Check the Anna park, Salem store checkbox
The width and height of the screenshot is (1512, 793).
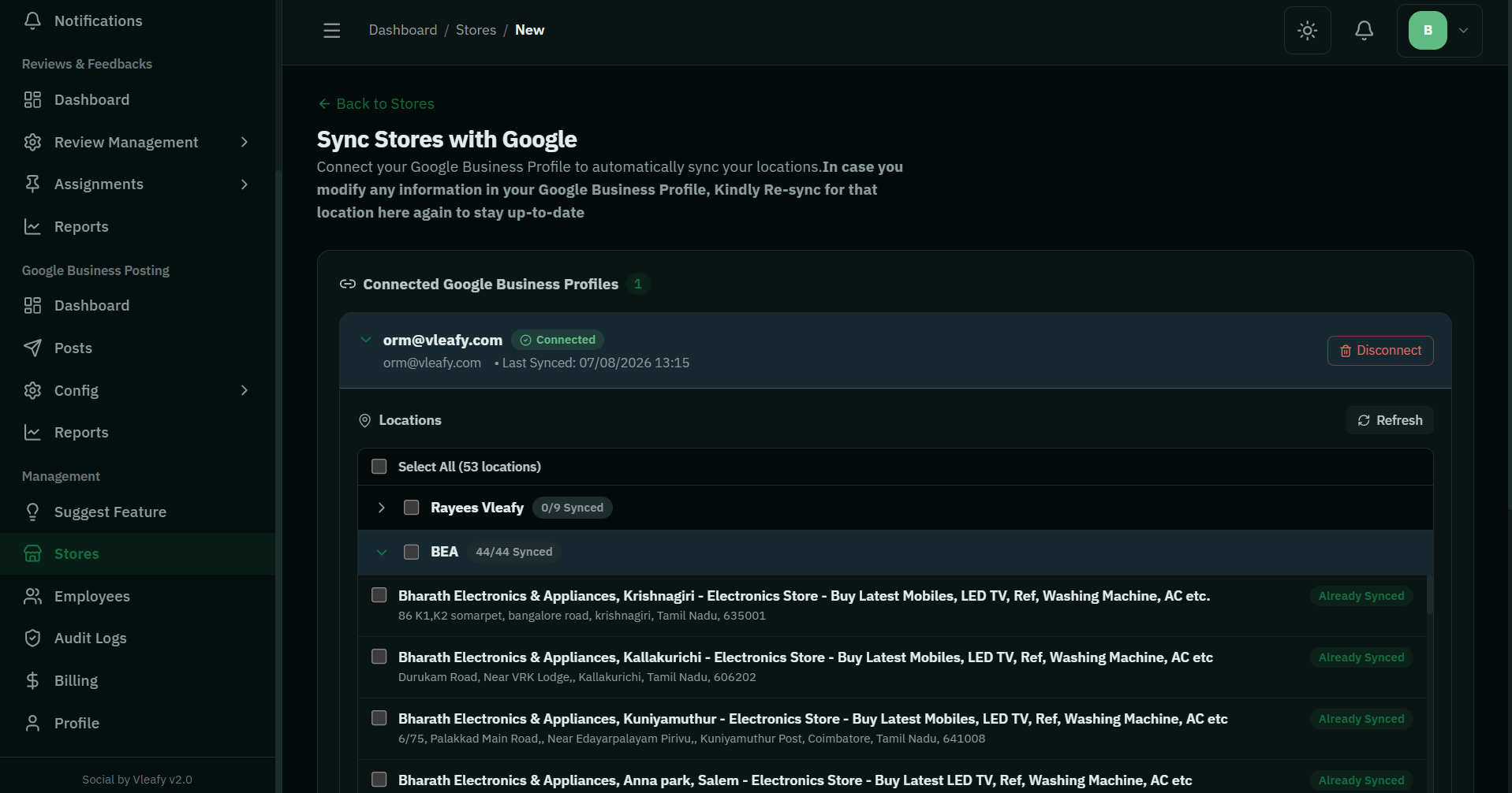tap(379, 780)
